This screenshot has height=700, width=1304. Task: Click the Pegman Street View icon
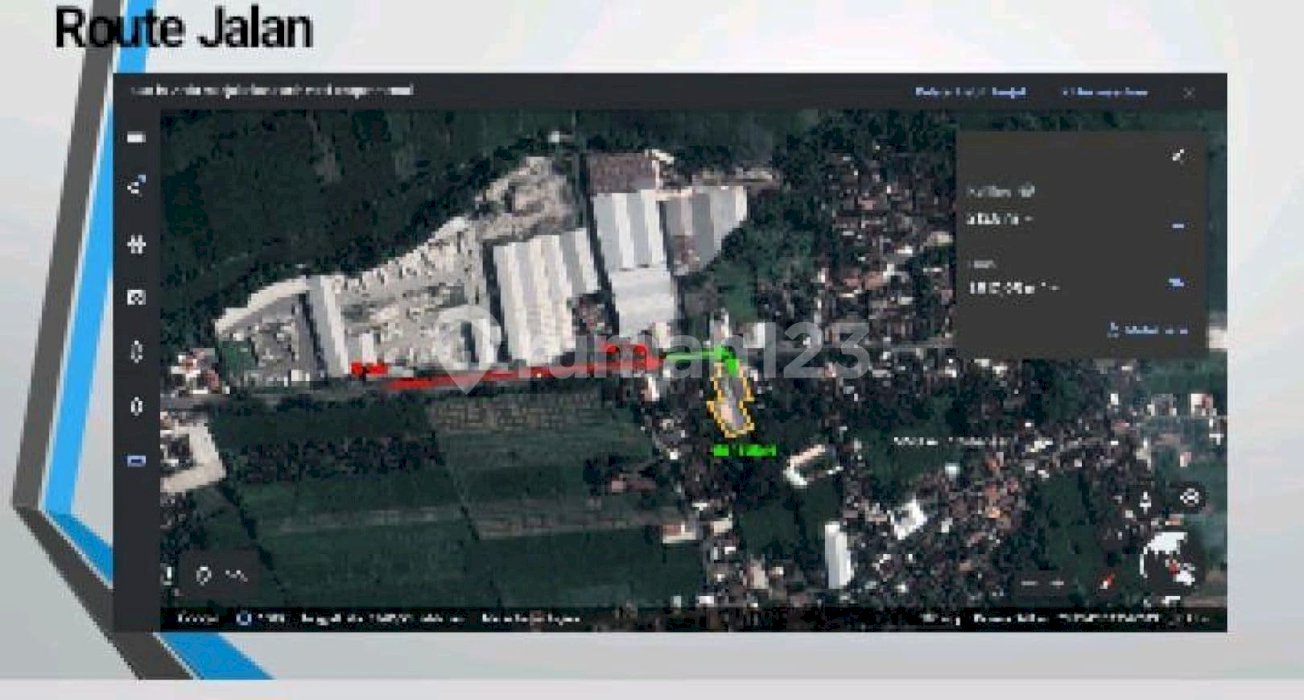(1146, 499)
